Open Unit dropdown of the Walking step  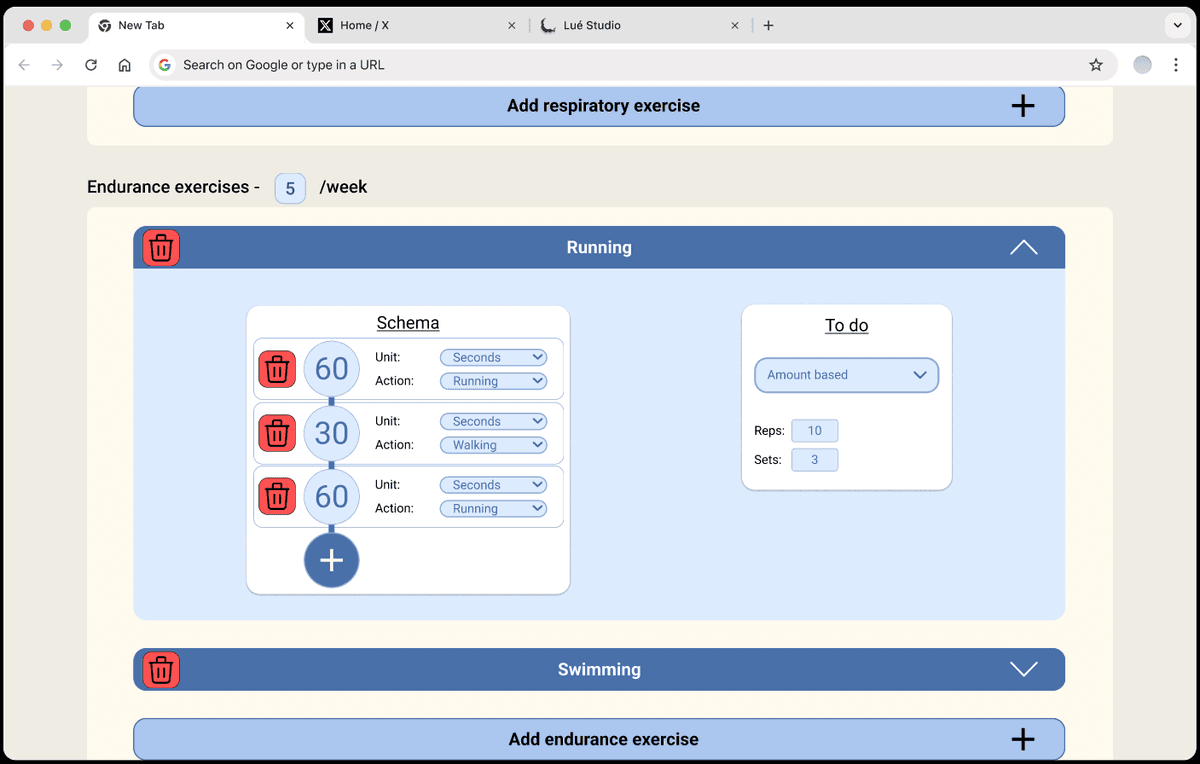(494, 421)
